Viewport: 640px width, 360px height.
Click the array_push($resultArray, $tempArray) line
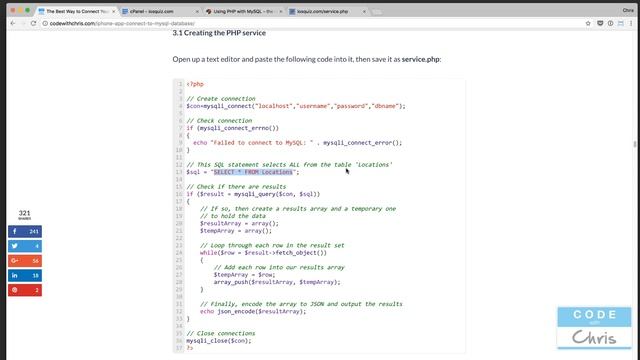pos(277,282)
